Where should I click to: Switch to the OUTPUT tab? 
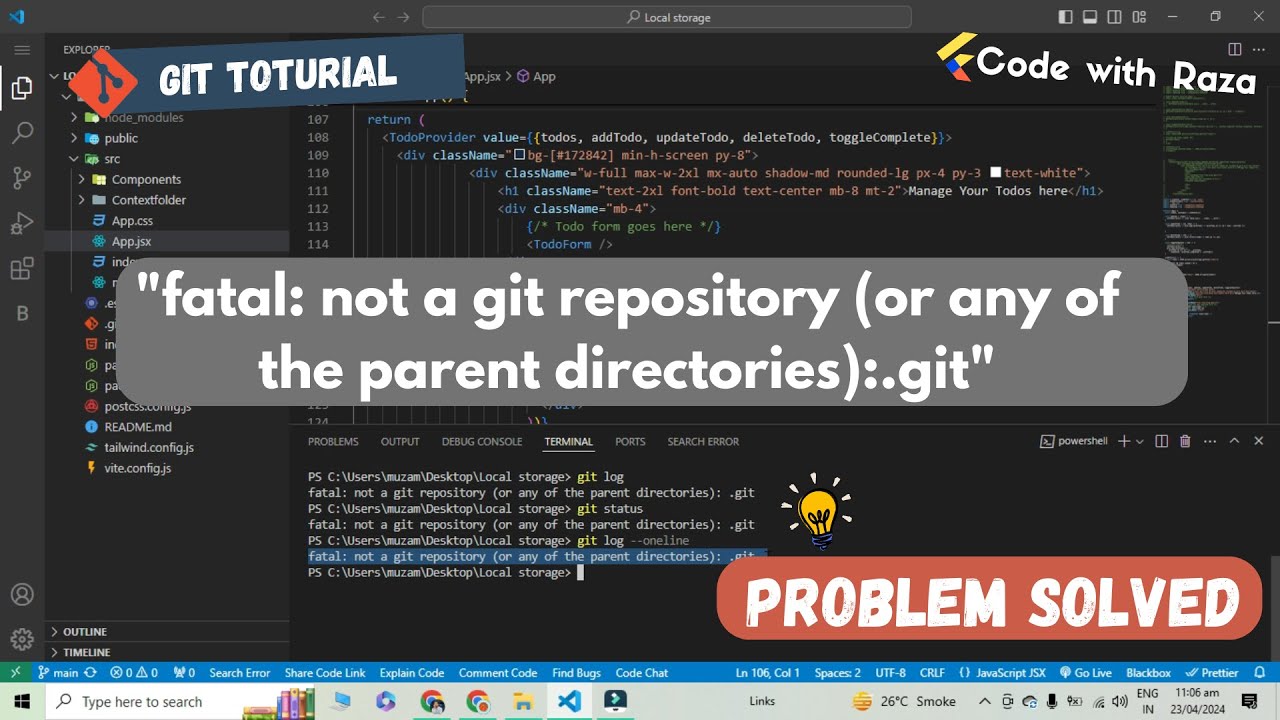[x=400, y=441]
